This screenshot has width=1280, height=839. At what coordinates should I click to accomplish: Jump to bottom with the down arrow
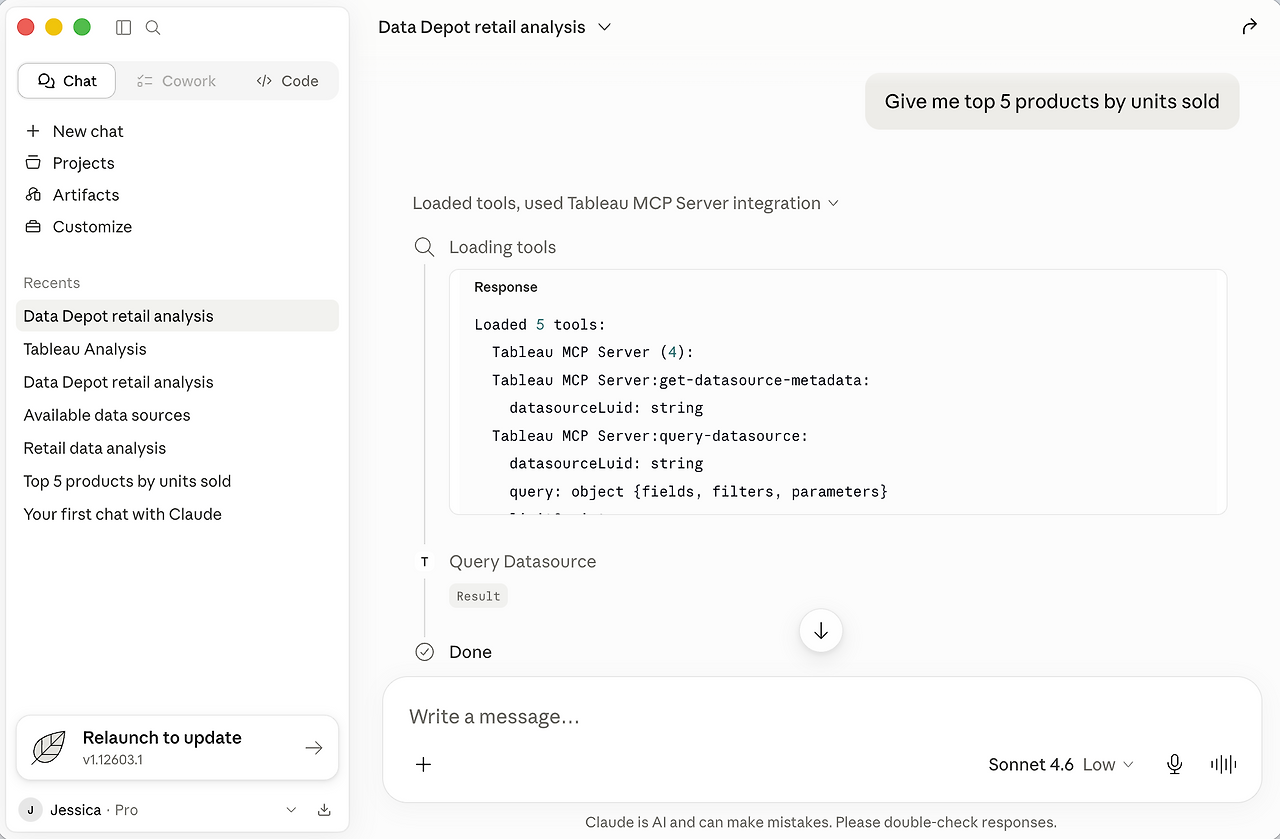click(x=821, y=631)
